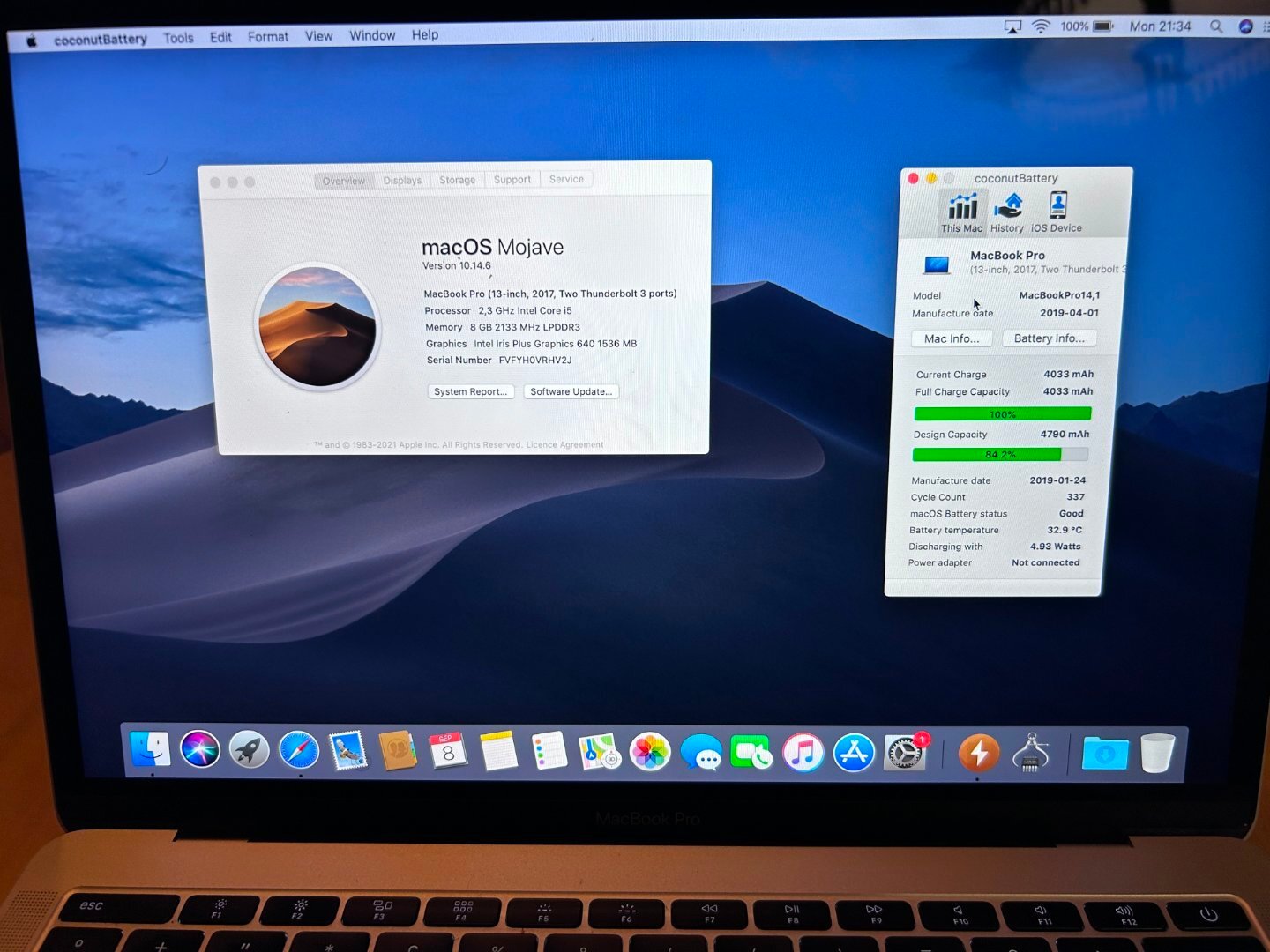Click the Siri icon in the menu bar
This screenshot has height=952, width=1270.
pyautogui.click(x=1245, y=26)
